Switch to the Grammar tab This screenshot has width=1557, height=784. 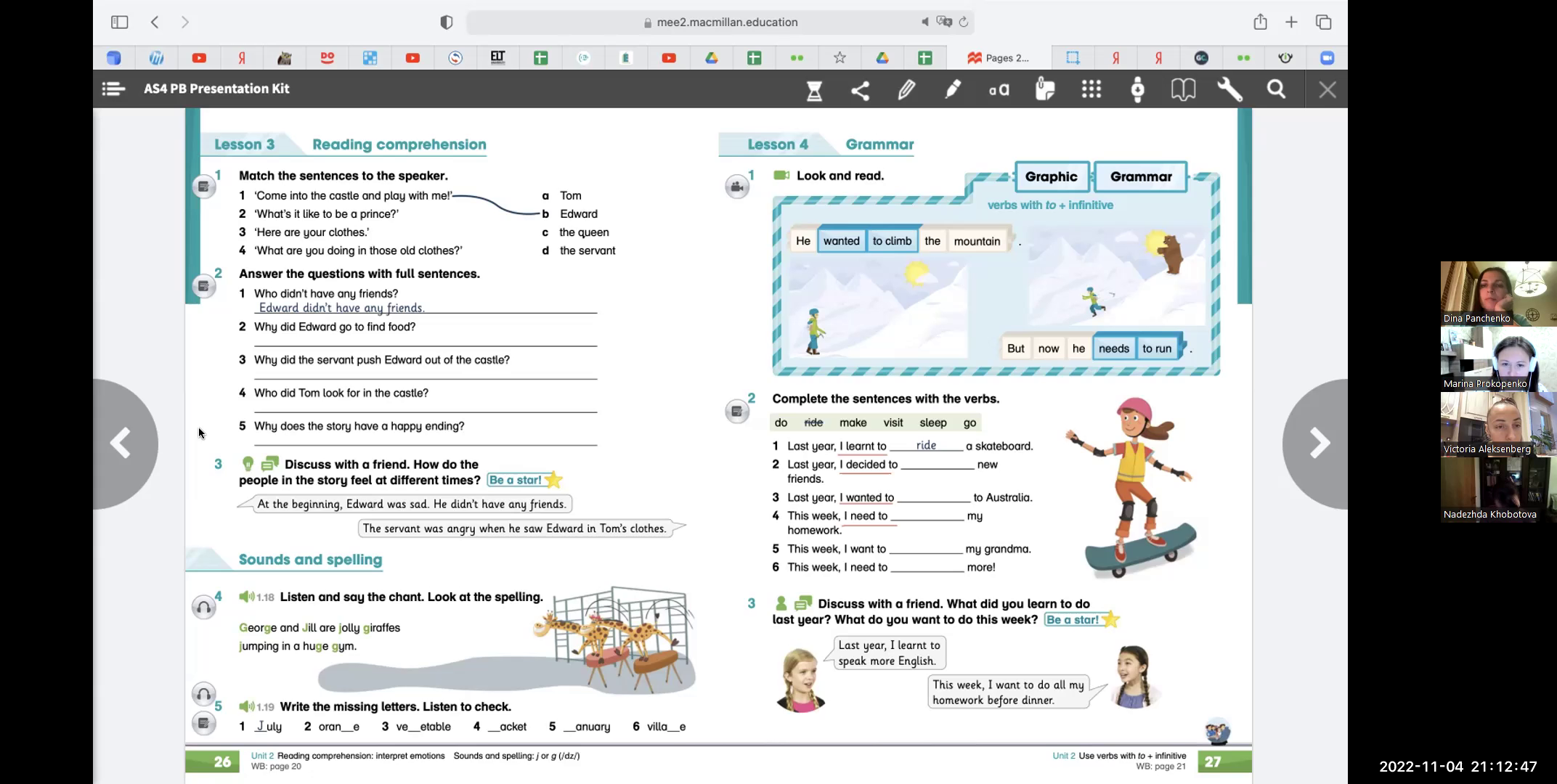(1140, 176)
